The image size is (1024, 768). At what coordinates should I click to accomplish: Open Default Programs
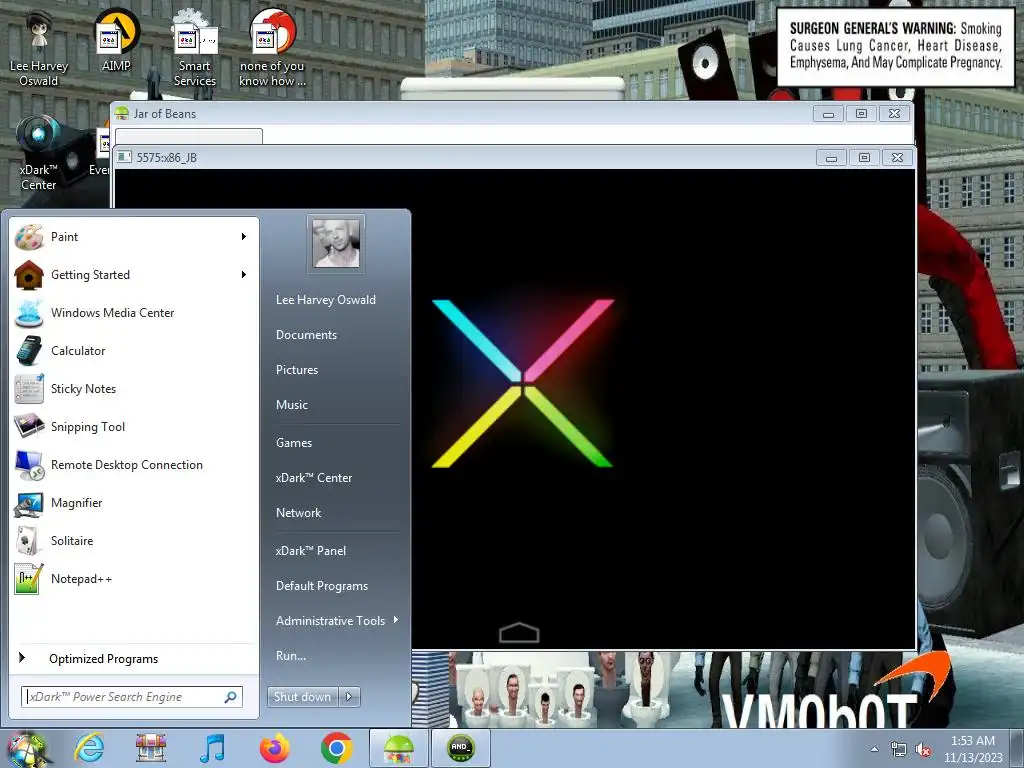[x=322, y=586]
